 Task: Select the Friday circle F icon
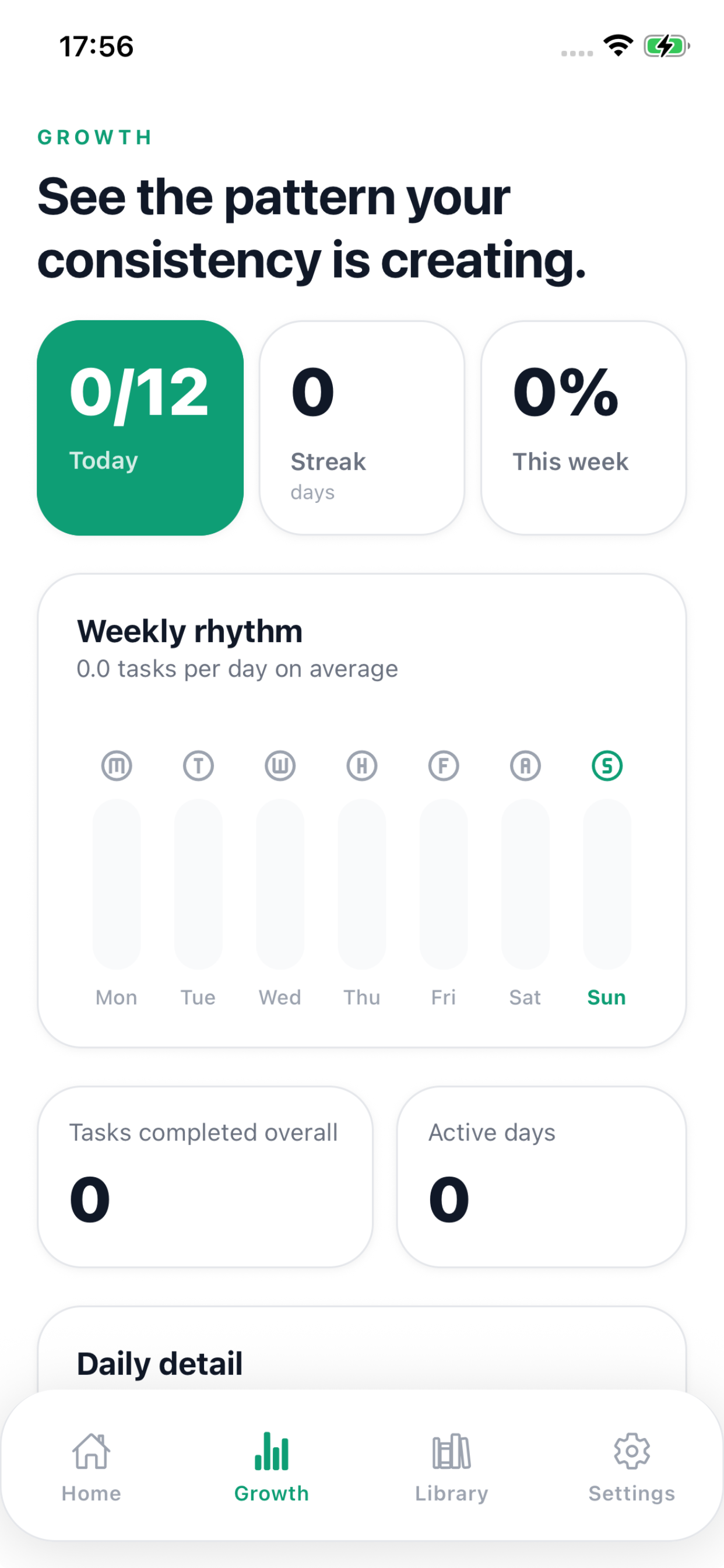click(444, 765)
